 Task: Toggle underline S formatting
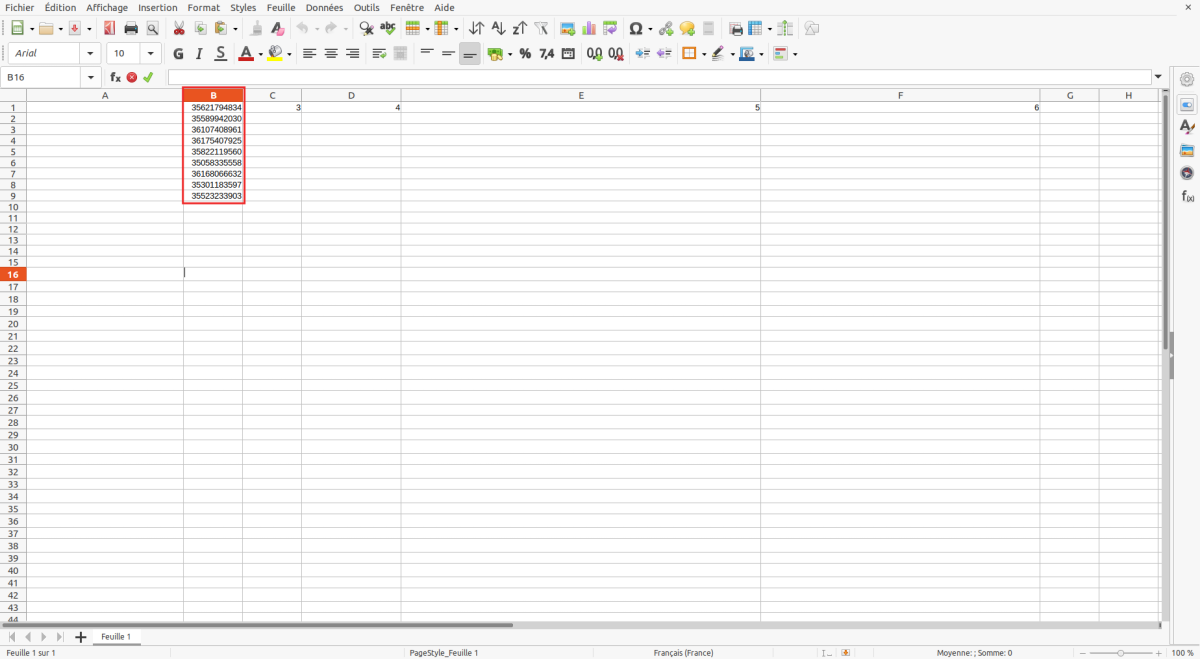click(x=221, y=54)
